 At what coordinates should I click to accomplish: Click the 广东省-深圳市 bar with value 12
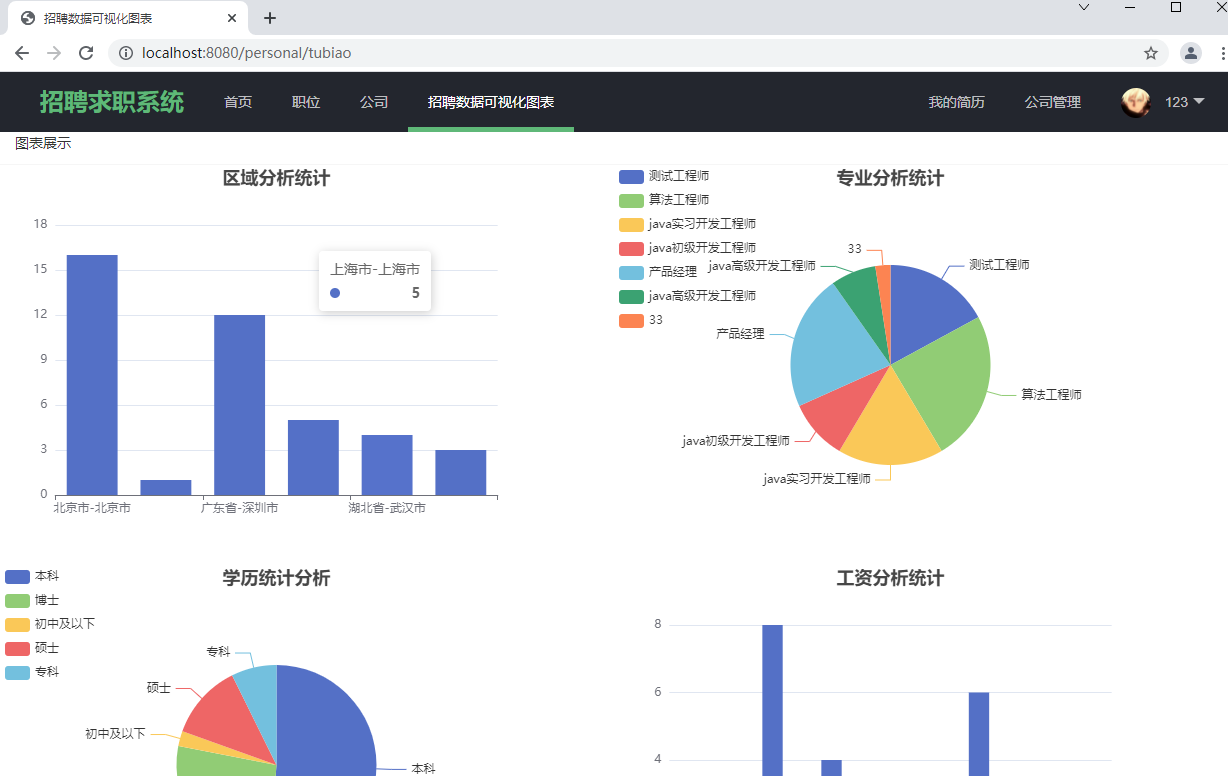pos(239,405)
